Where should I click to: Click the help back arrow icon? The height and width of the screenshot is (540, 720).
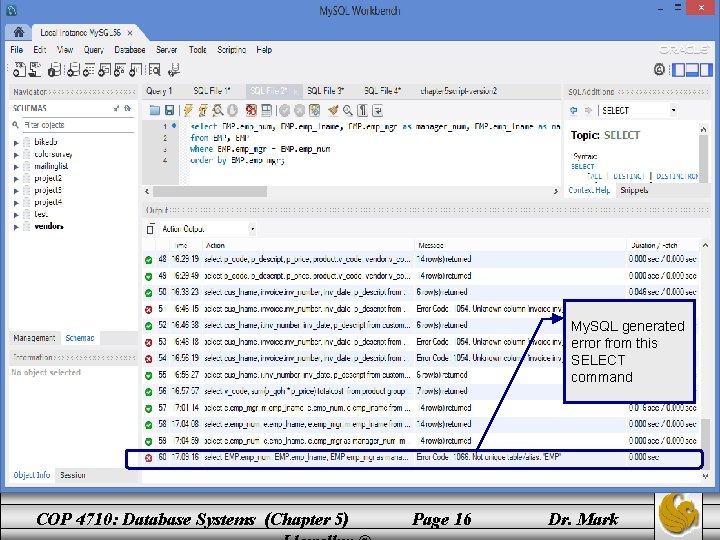(x=574, y=110)
